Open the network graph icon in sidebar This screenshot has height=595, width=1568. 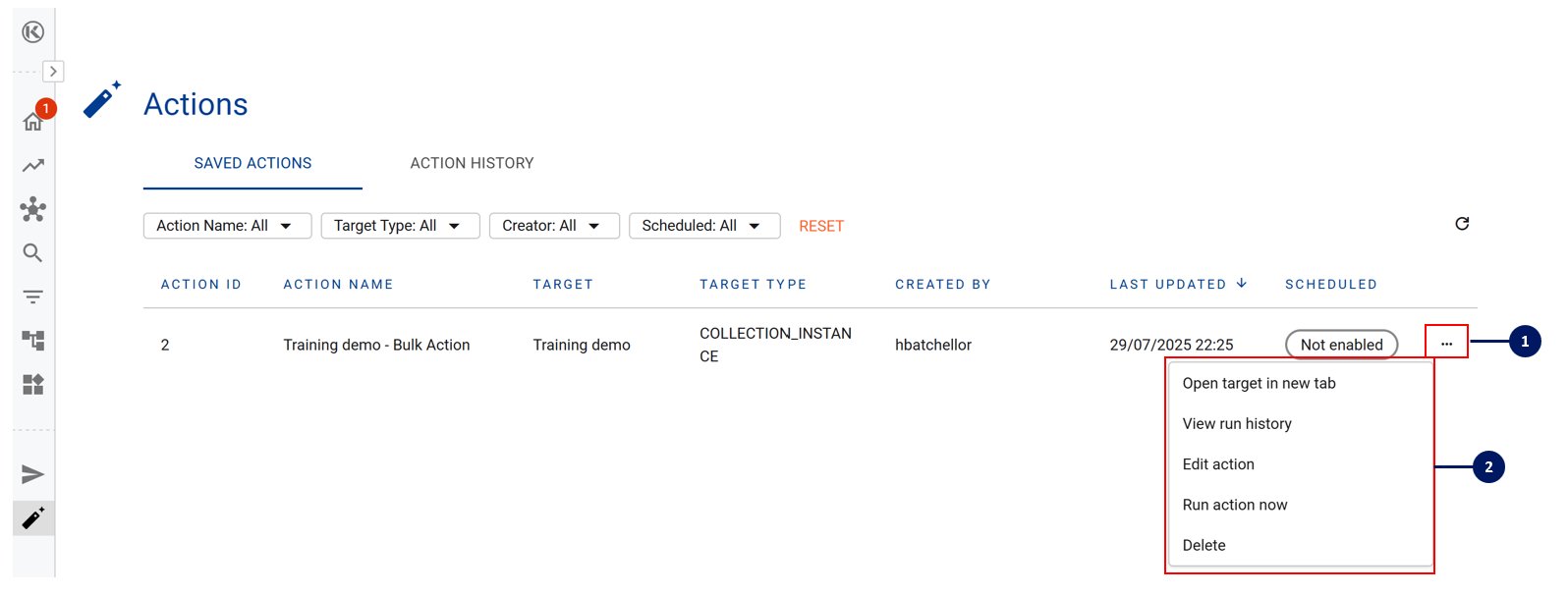point(33,209)
